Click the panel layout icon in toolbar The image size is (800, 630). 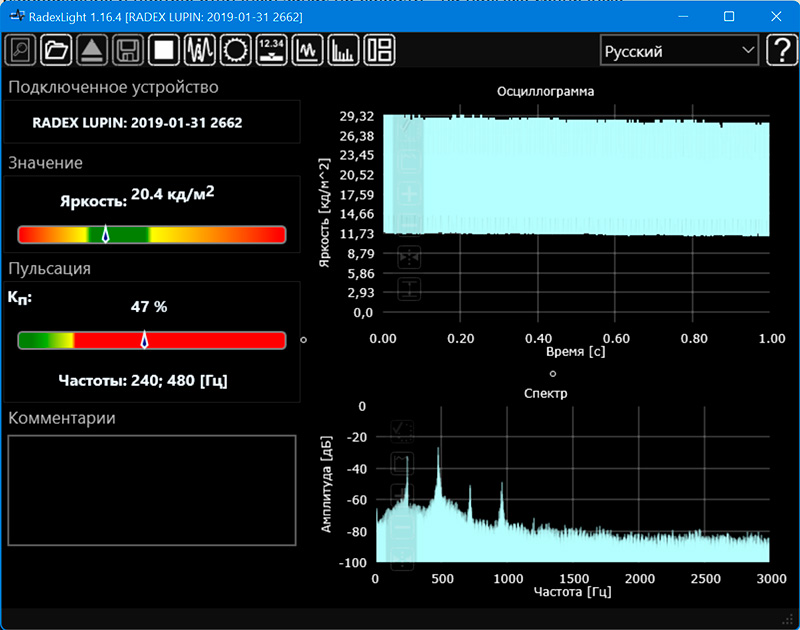(379, 49)
